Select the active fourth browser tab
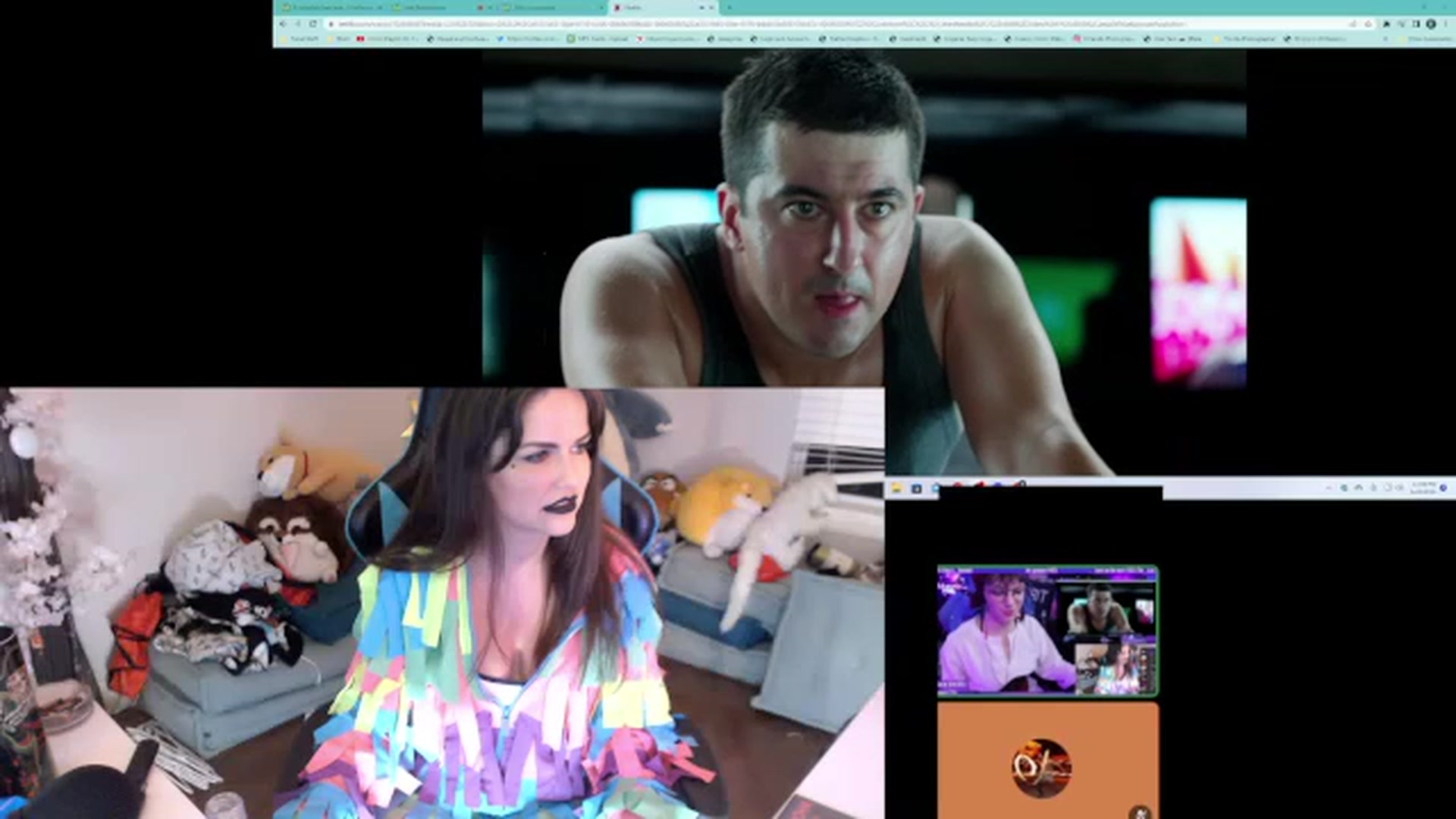The height and width of the screenshot is (819, 1456). click(664, 8)
